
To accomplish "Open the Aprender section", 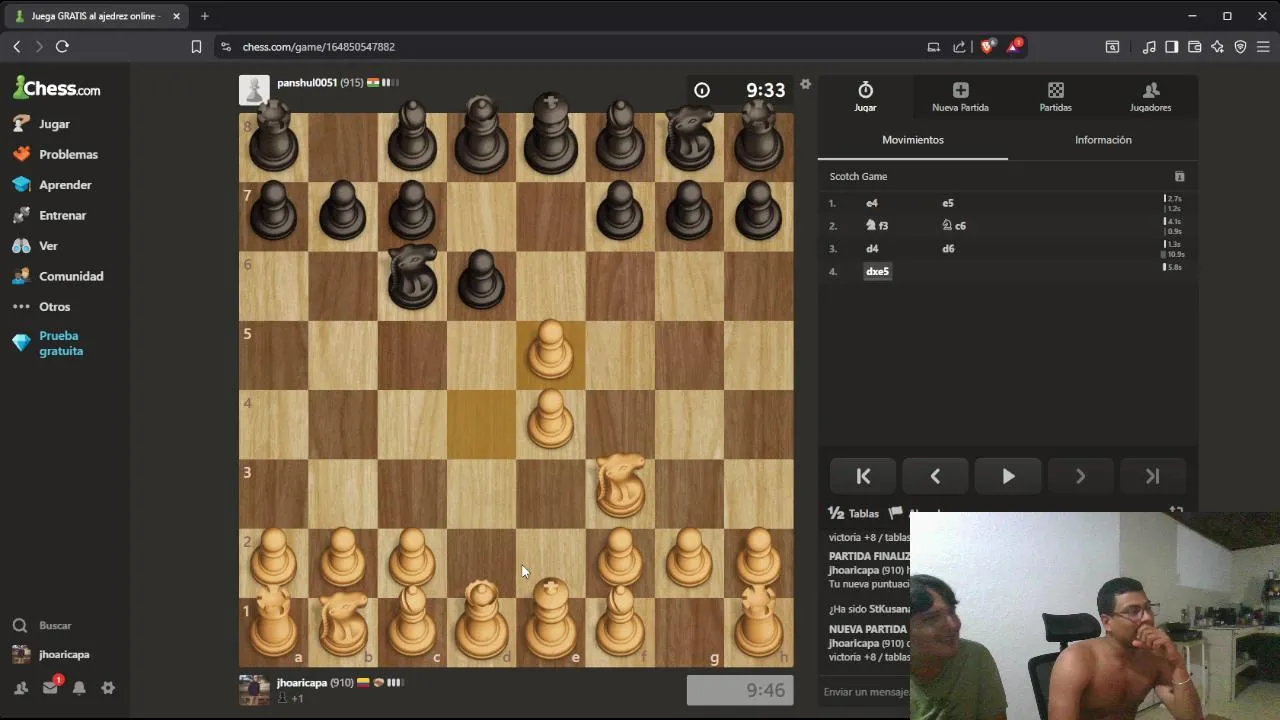I will coord(52,185).
